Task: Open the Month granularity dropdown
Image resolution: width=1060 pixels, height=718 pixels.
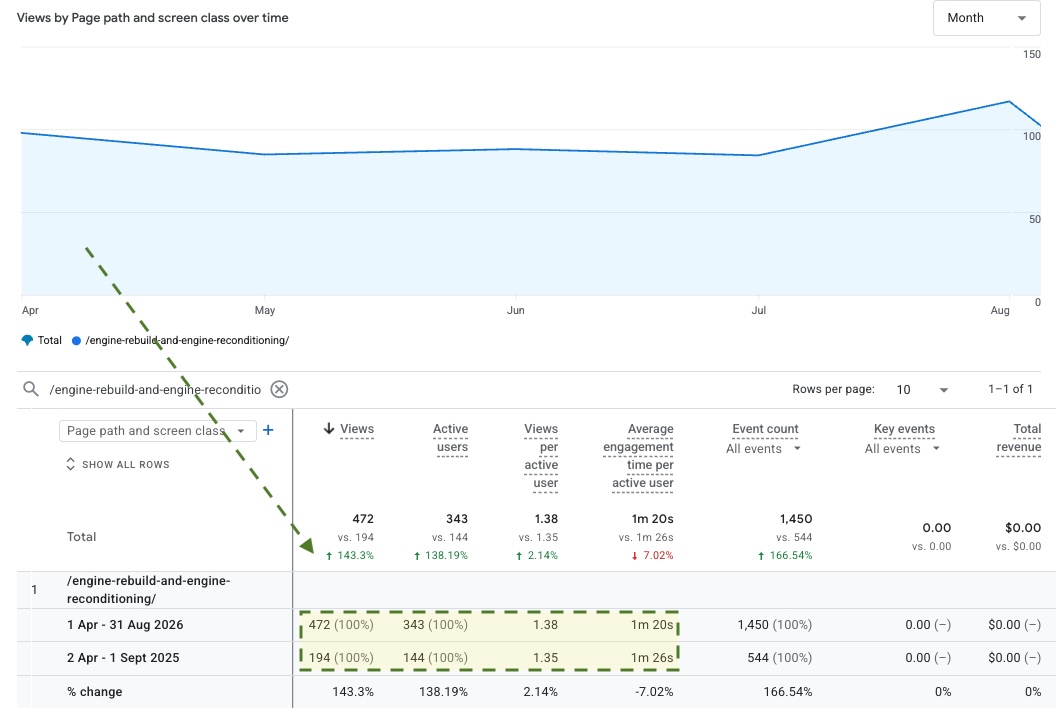Action: pos(986,18)
